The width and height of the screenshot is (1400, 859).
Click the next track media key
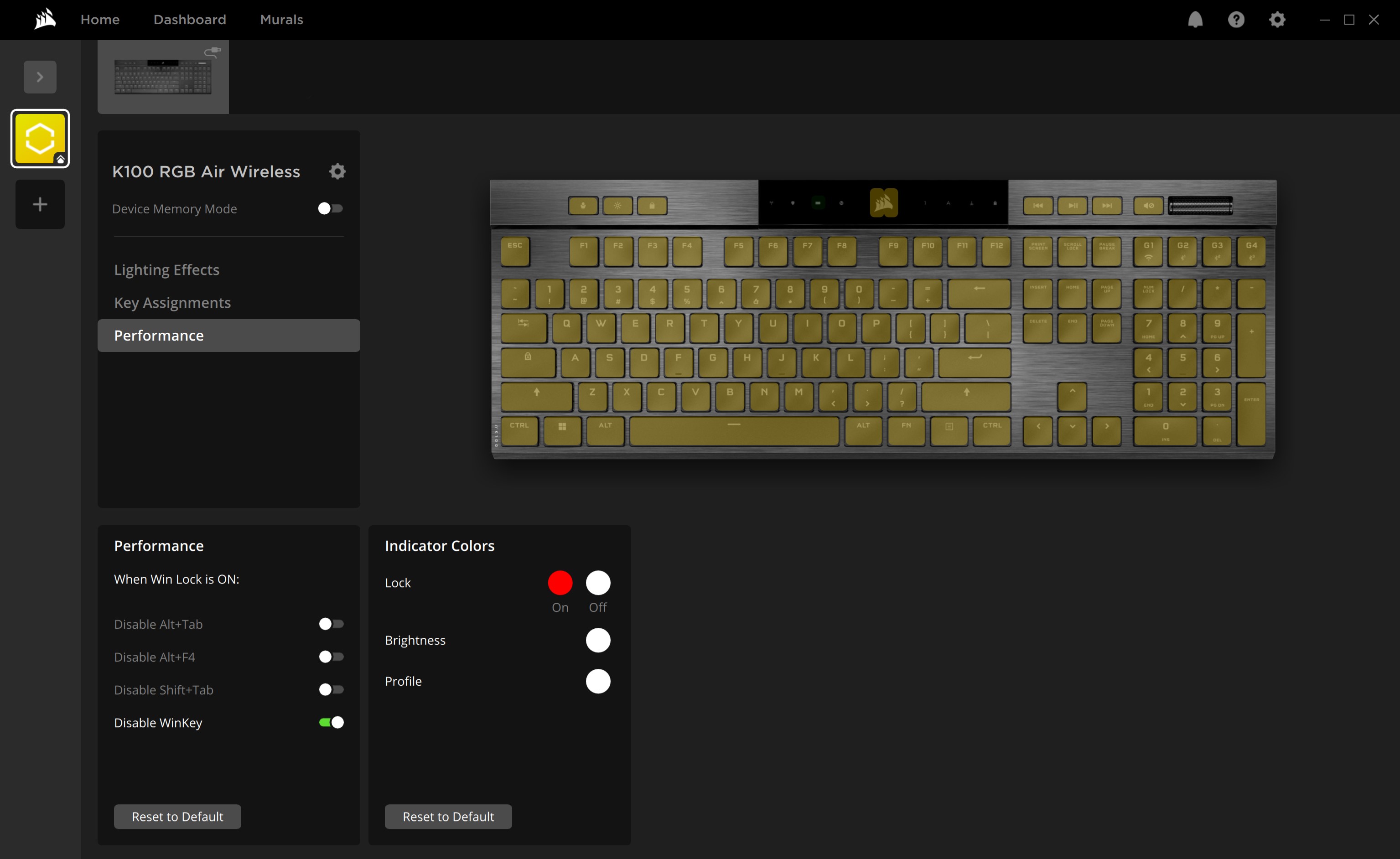pyautogui.click(x=1107, y=206)
